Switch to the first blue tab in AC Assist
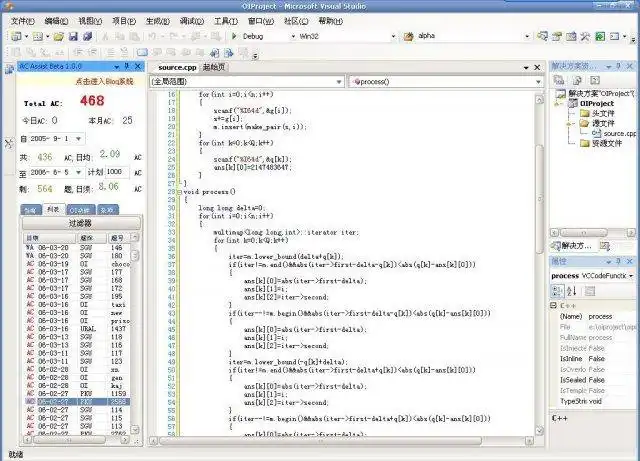 pyautogui.click(x=31, y=210)
